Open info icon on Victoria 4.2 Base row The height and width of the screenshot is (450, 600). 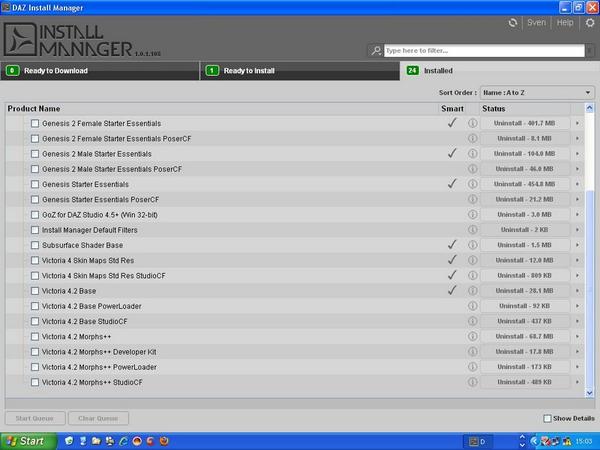pyautogui.click(x=473, y=291)
